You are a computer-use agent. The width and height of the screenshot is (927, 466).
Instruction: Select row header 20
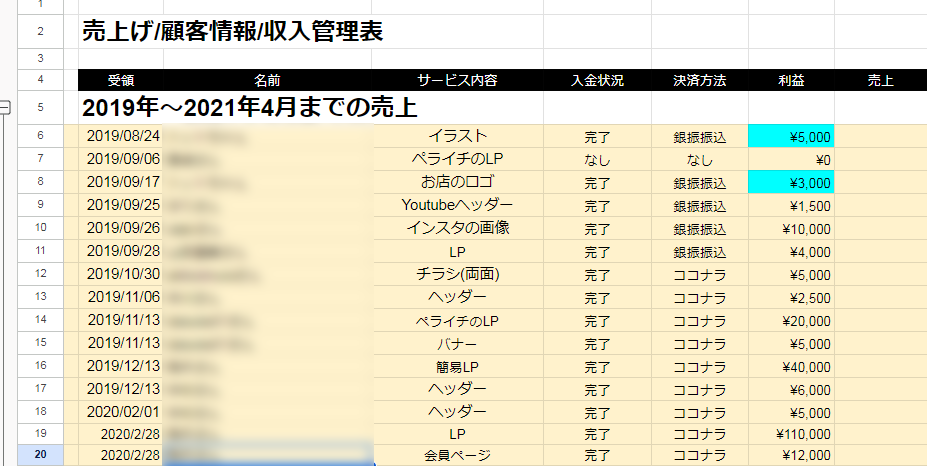click(x=40, y=455)
